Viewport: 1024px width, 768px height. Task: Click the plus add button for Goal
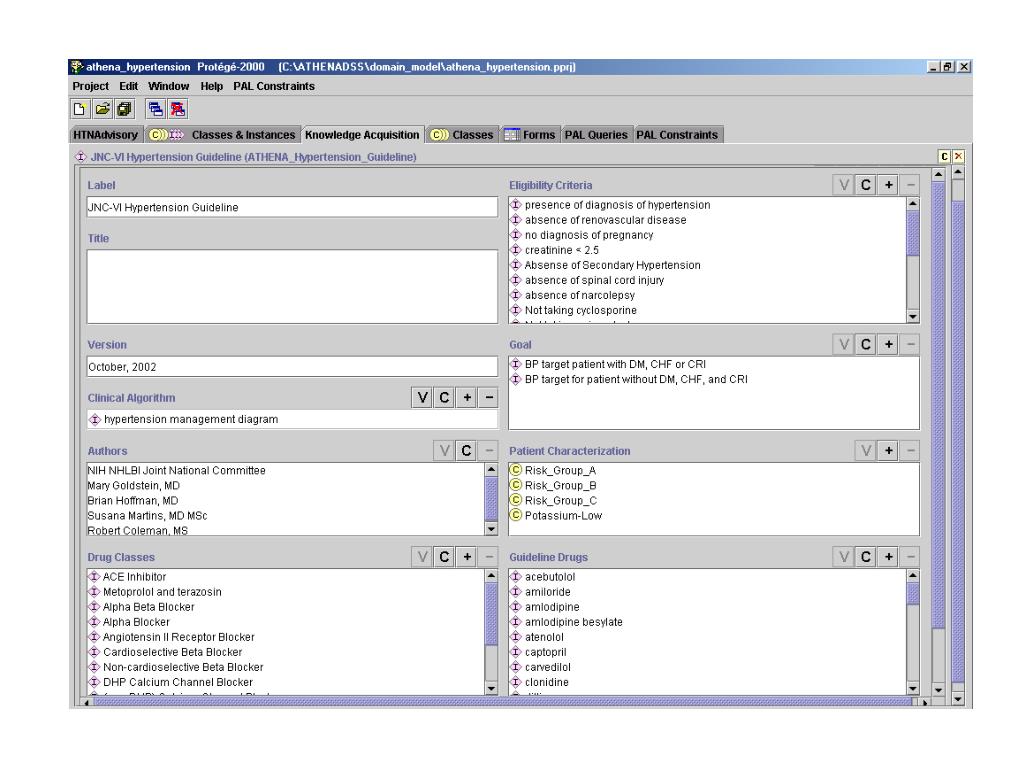pos(888,344)
